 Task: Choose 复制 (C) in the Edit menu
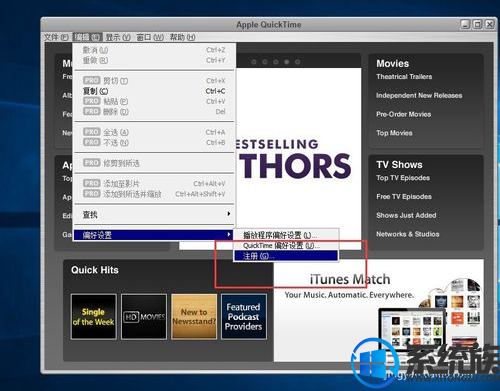154,91
